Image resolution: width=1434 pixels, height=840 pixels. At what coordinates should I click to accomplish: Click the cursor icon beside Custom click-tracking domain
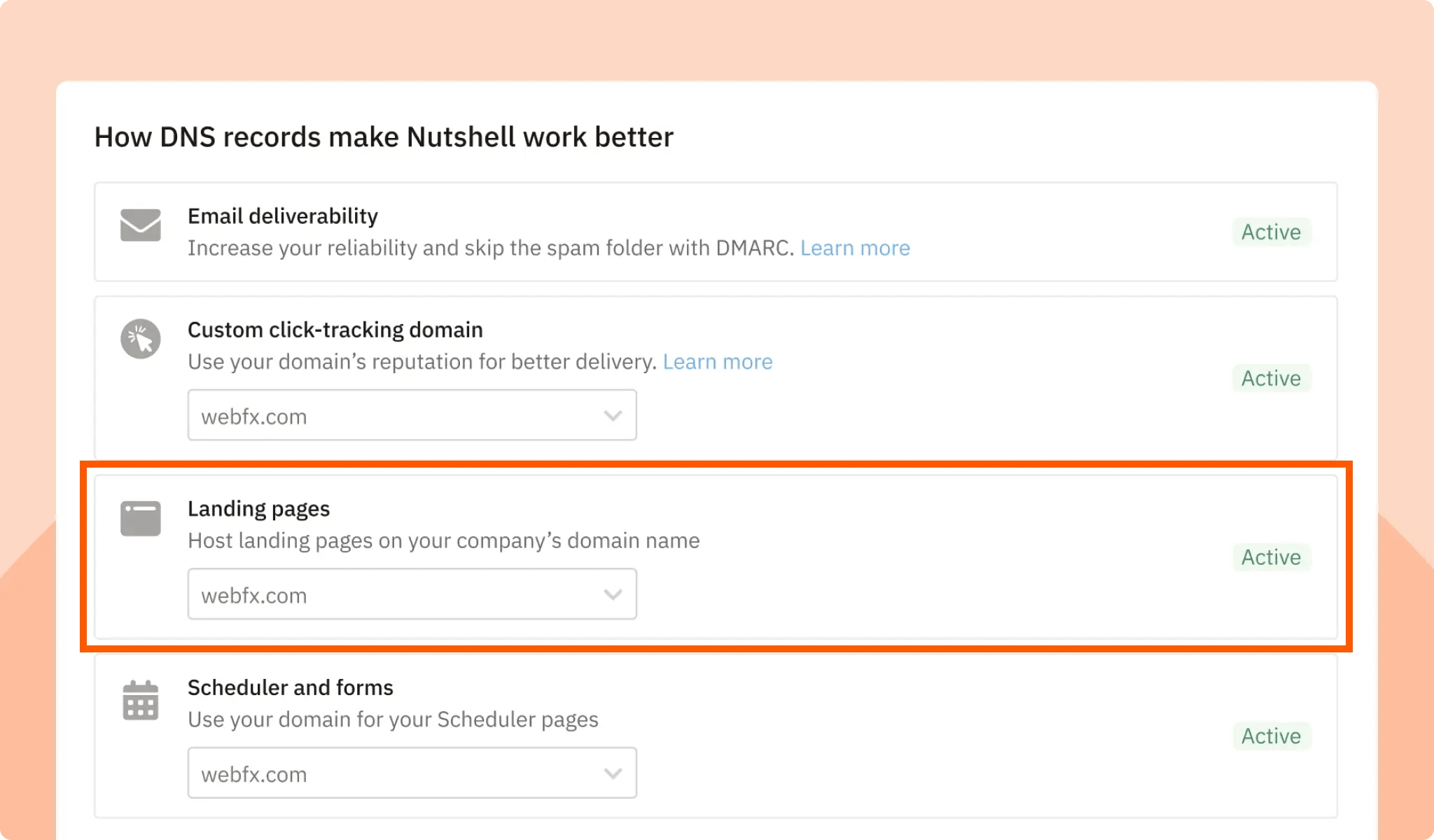[141, 338]
